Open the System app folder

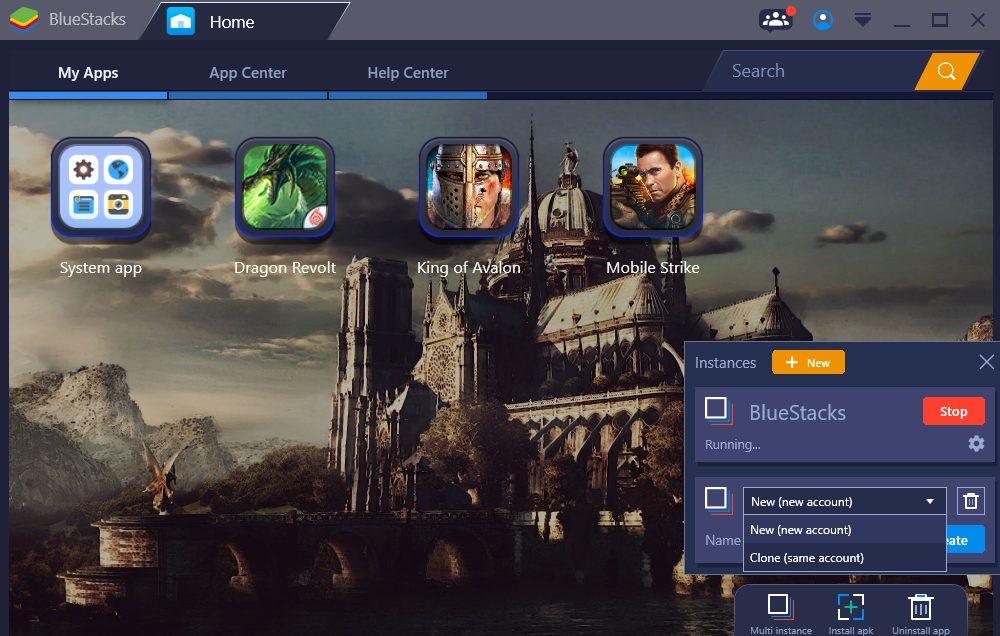tap(101, 188)
